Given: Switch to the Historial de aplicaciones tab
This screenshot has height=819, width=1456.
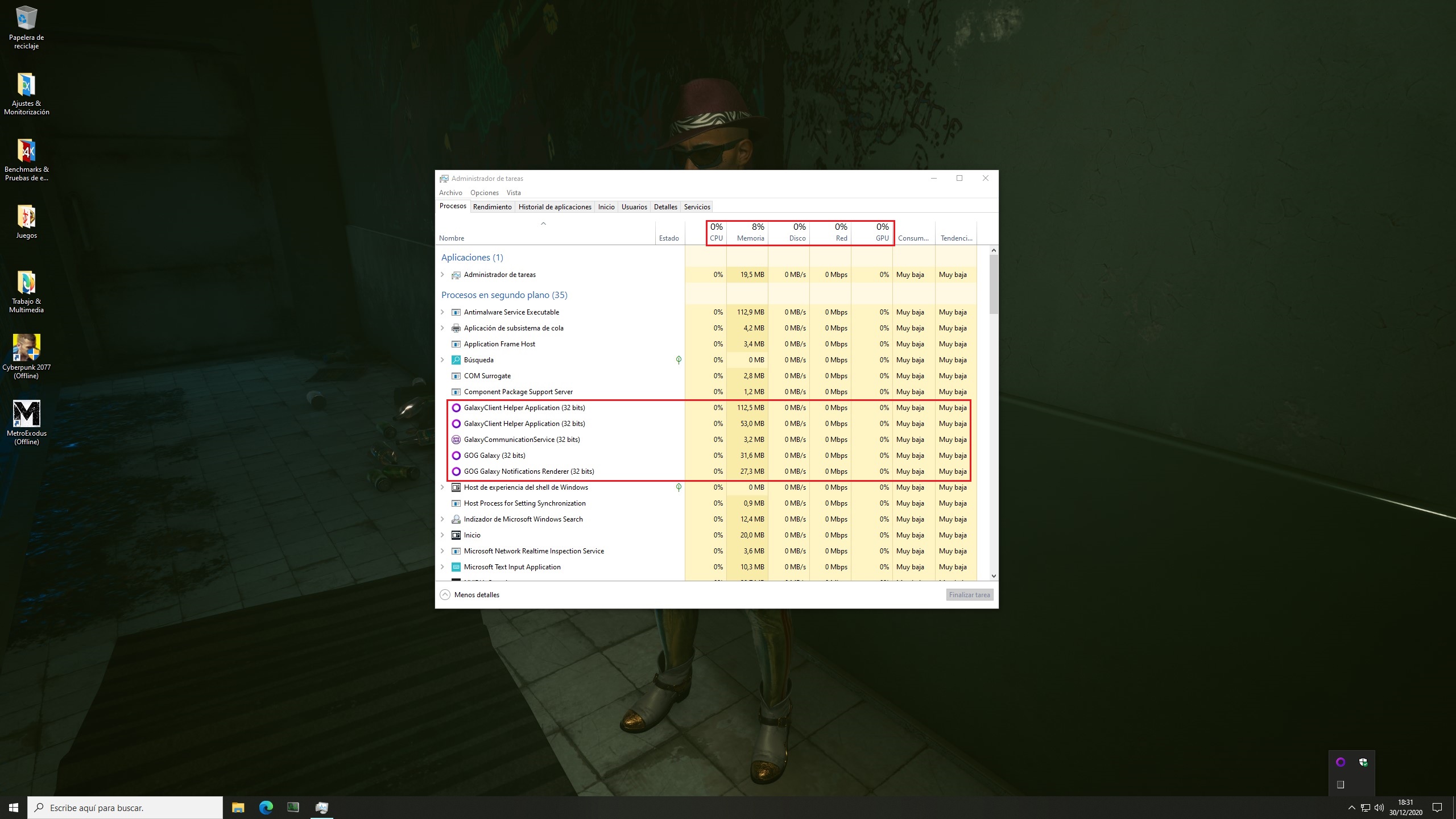Looking at the screenshot, I should [555, 207].
